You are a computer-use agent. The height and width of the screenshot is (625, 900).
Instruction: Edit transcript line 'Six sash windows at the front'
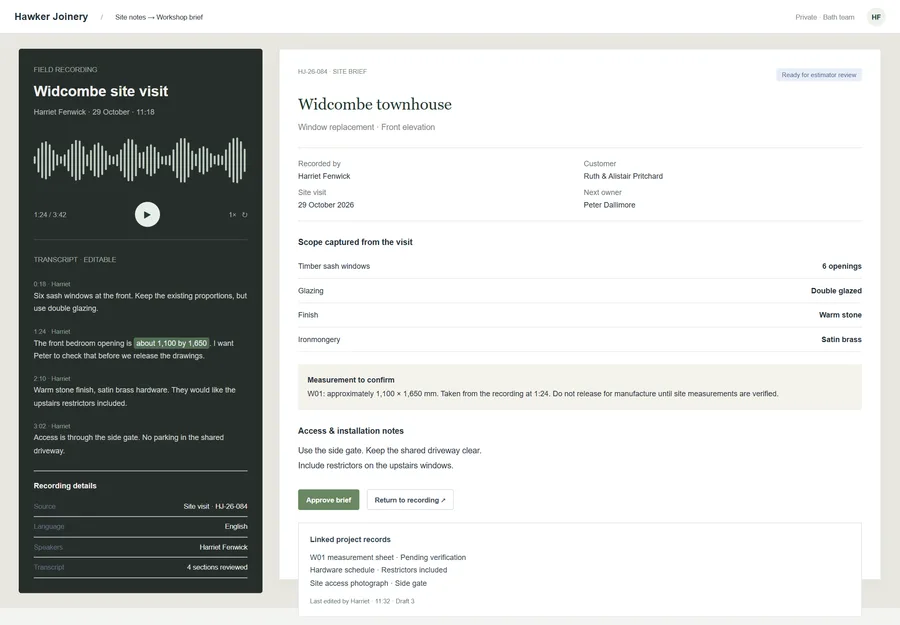click(x=140, y=302)
